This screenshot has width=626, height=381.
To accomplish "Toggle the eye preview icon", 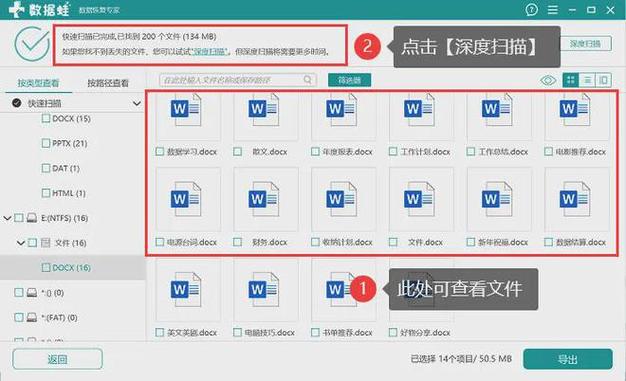I will point(548,80).
